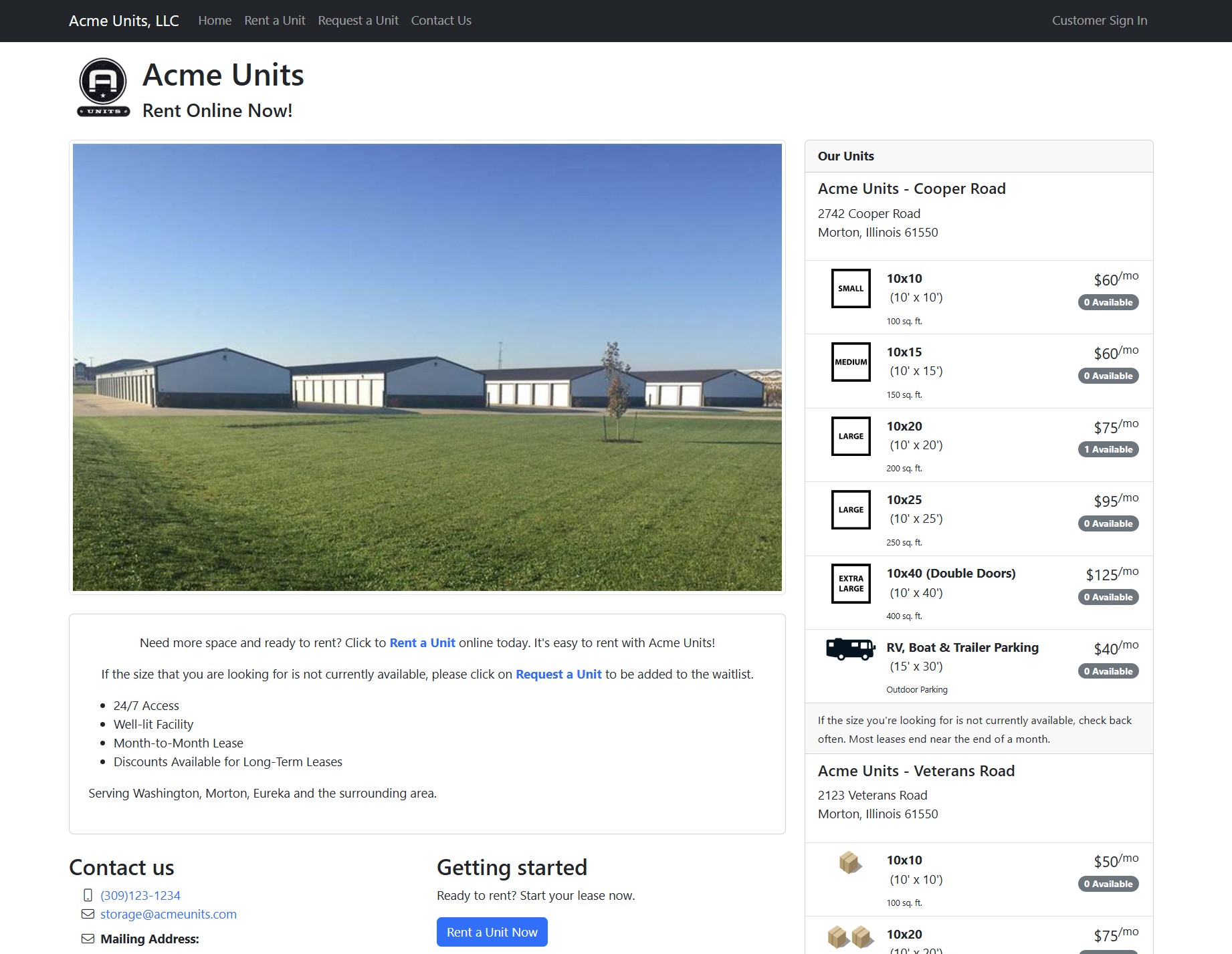Screen dimensions: 1232x954
Task: Click the $50/mo price for Veterans Road
Action: (1116, 860)
